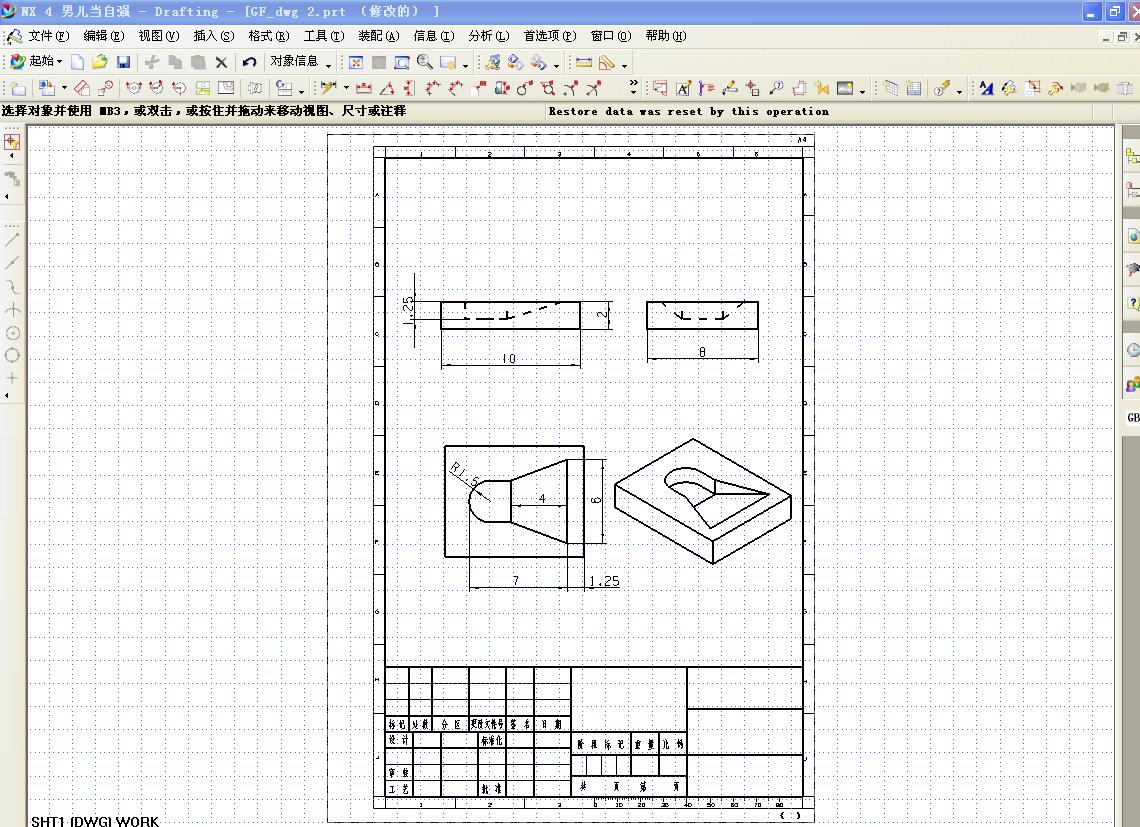Undo the last action
The image size is (1140, 827).
click(x=249, y=63)
